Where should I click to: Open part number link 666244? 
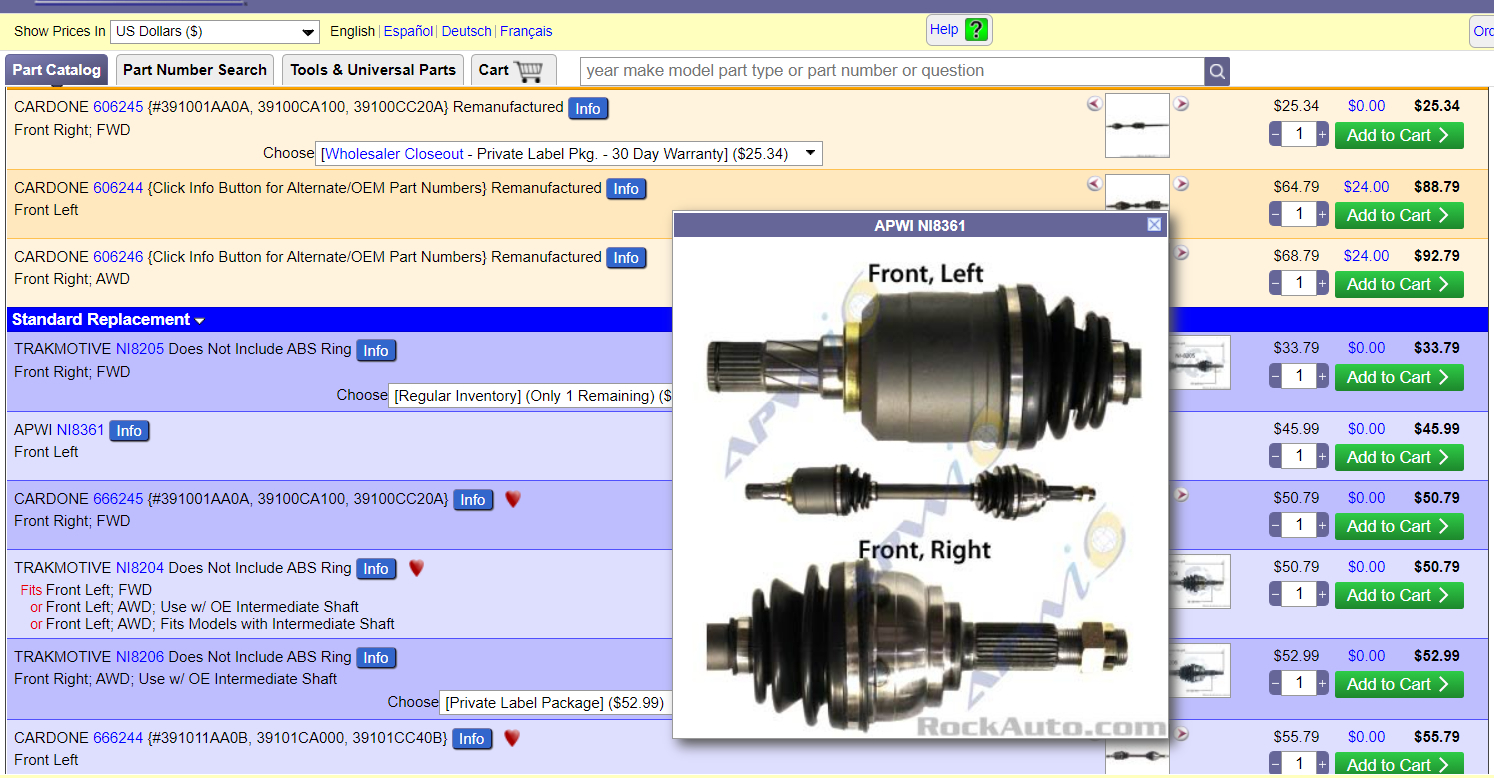(118, 737)
